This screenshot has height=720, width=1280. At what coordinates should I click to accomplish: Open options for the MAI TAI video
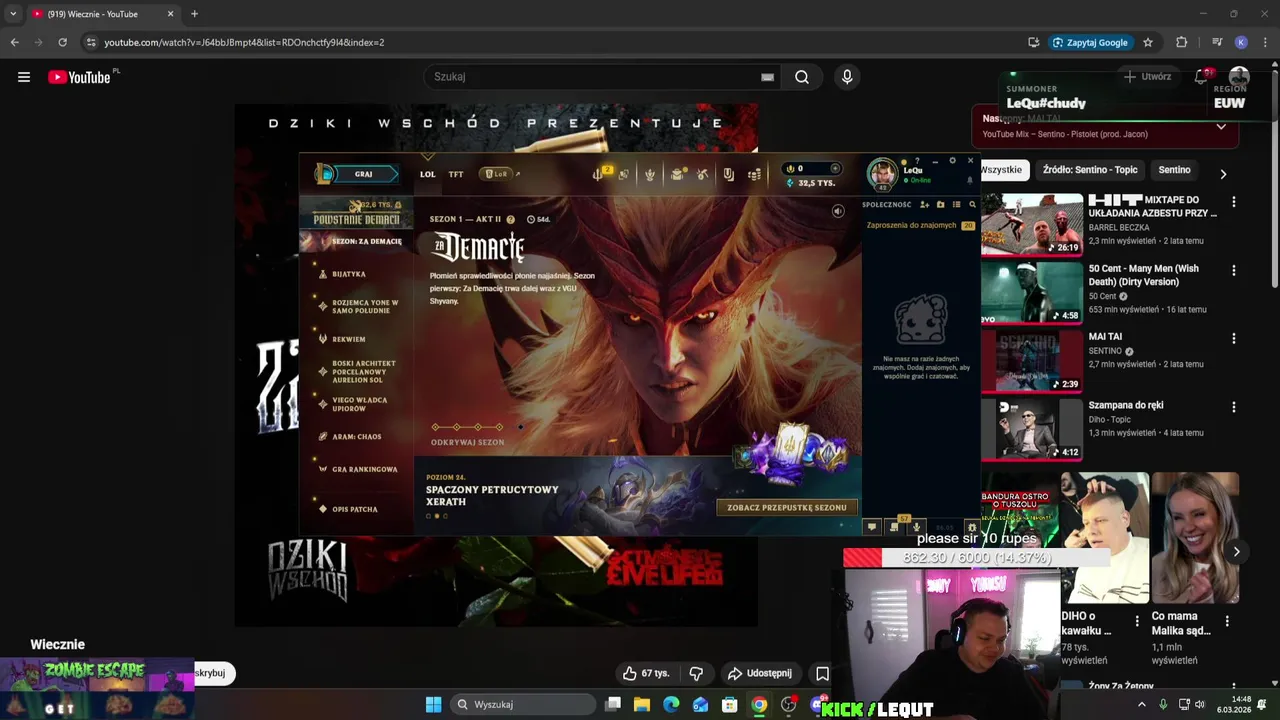point(1233,338)
